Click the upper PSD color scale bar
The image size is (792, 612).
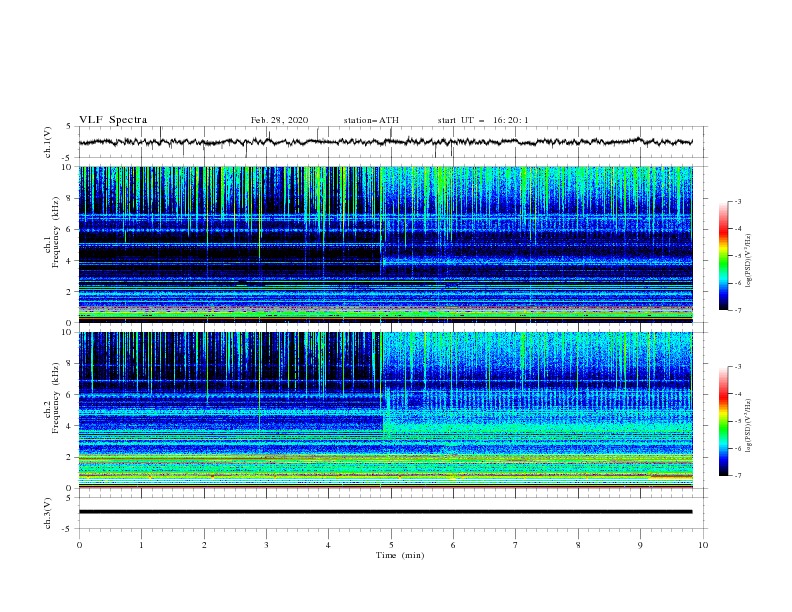point(723,256)
